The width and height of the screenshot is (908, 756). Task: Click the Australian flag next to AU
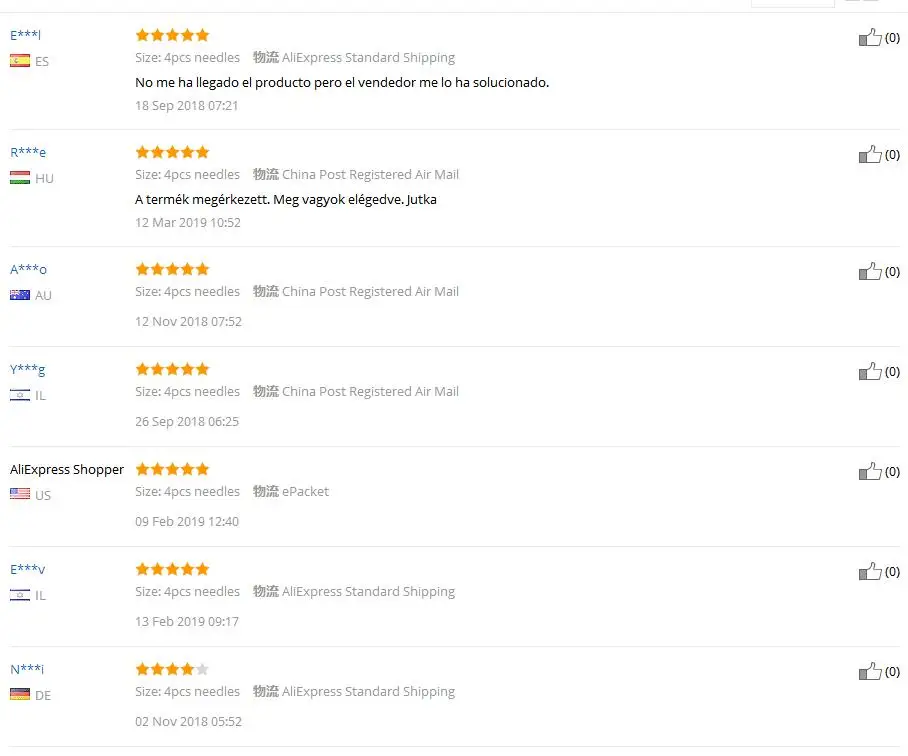pyautogui.click(x=20, y=295)
